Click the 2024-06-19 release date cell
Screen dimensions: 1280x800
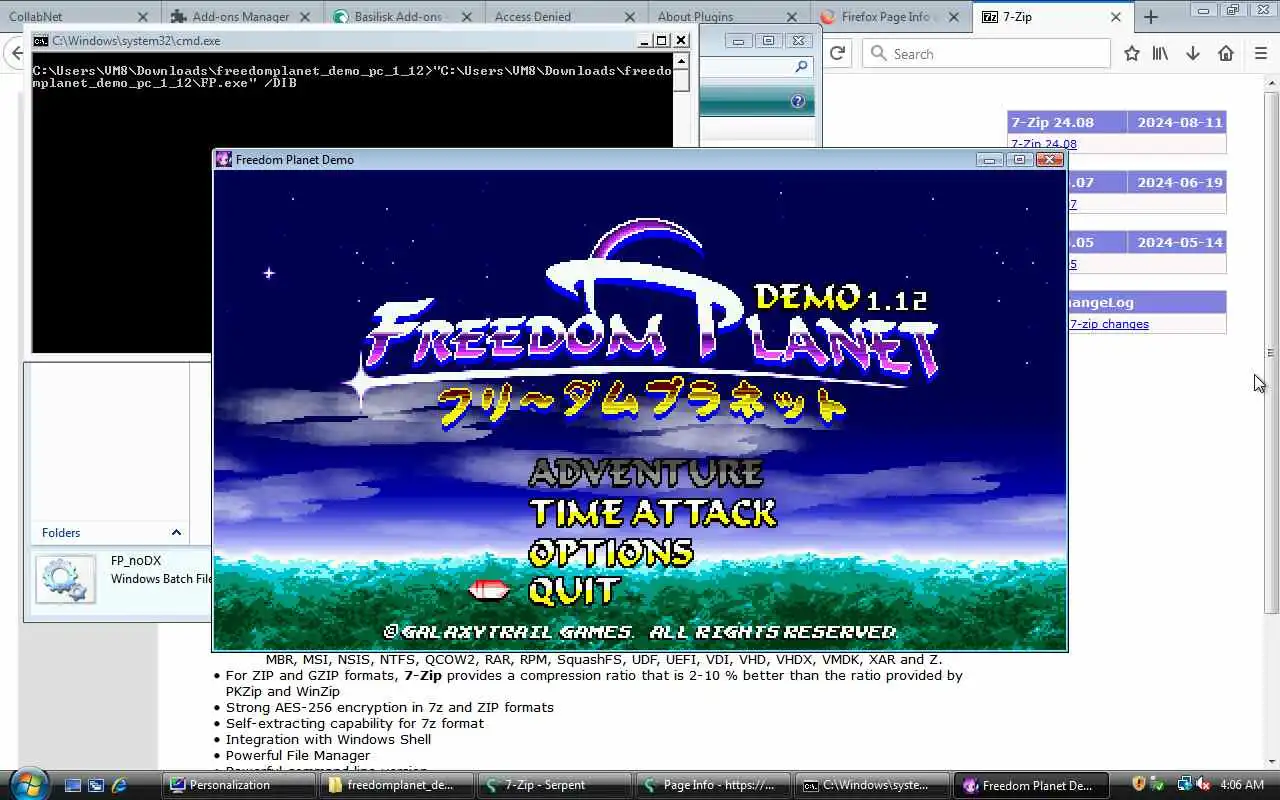click(x=1179, y=182)
